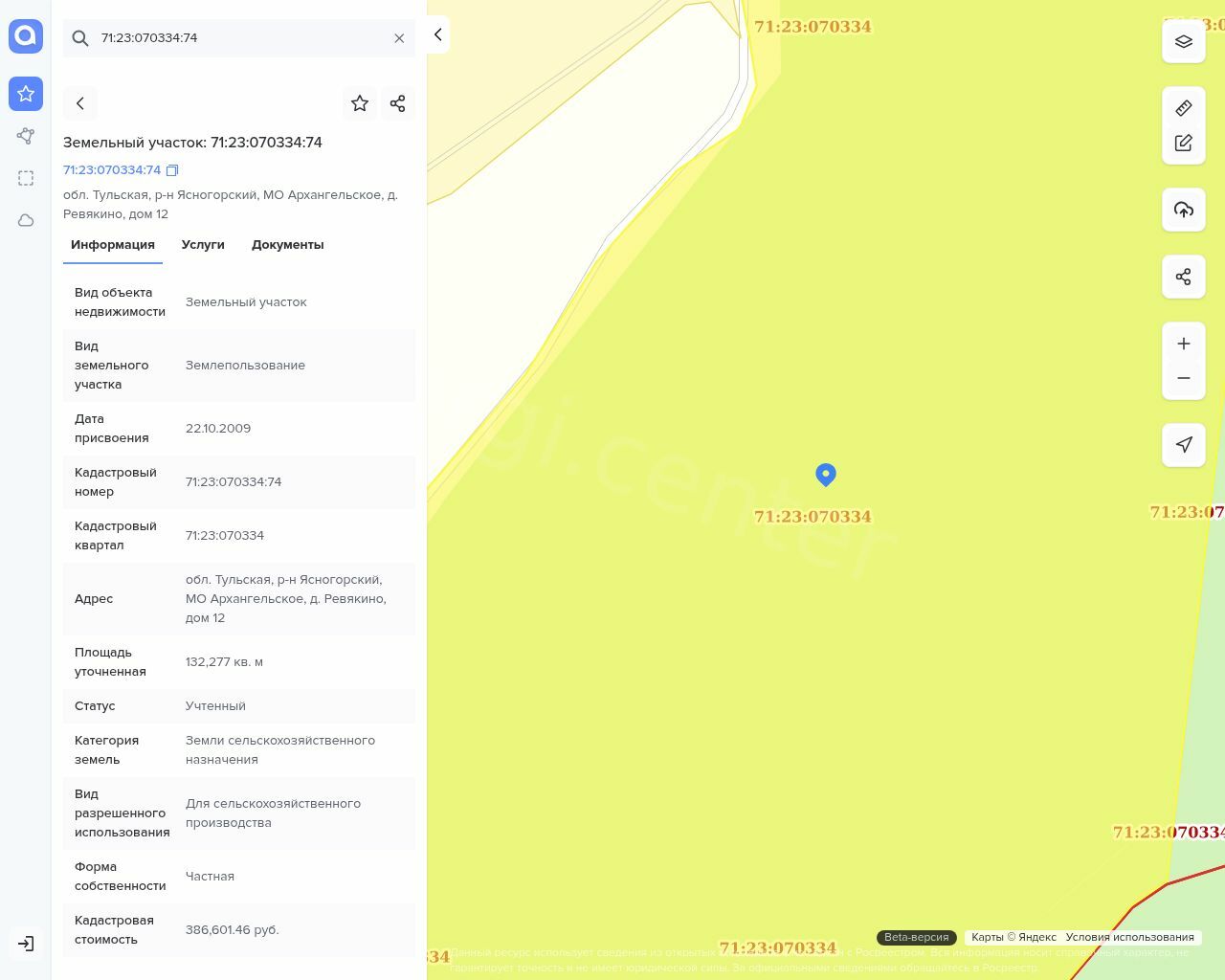Switch to the Документы tab
Image resolution: width=1225 pixels, height=980 pixels.
point(287,245)
